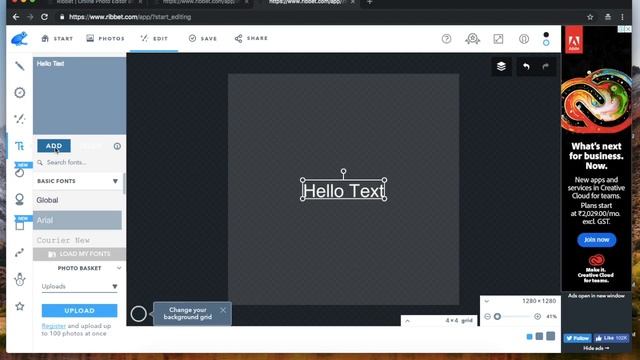Click the Twitter Follow button
This screenshot has width=640, height=360.
[578, 338]
